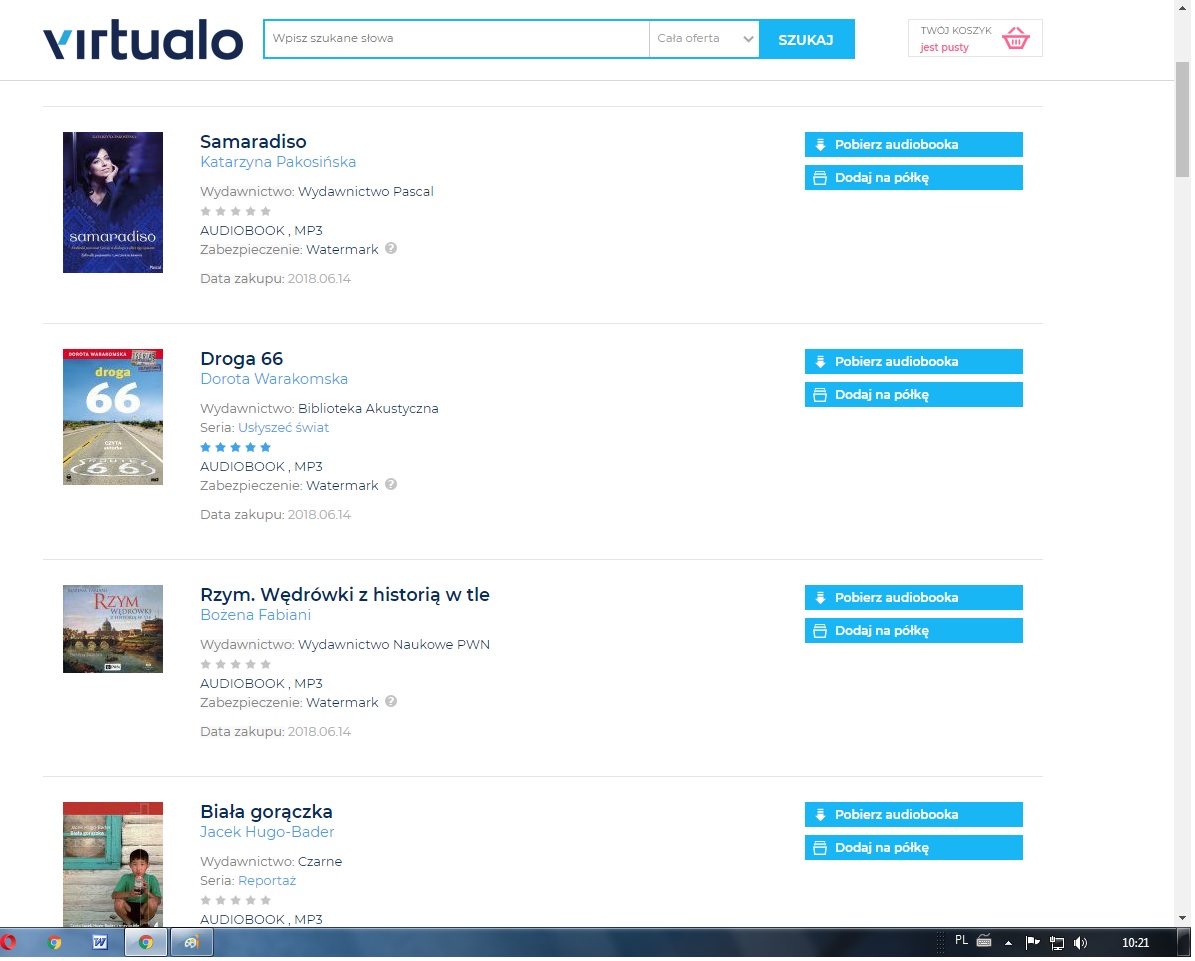
Task: Open the Usłyszeć świat series link
Action: point(284,428)
